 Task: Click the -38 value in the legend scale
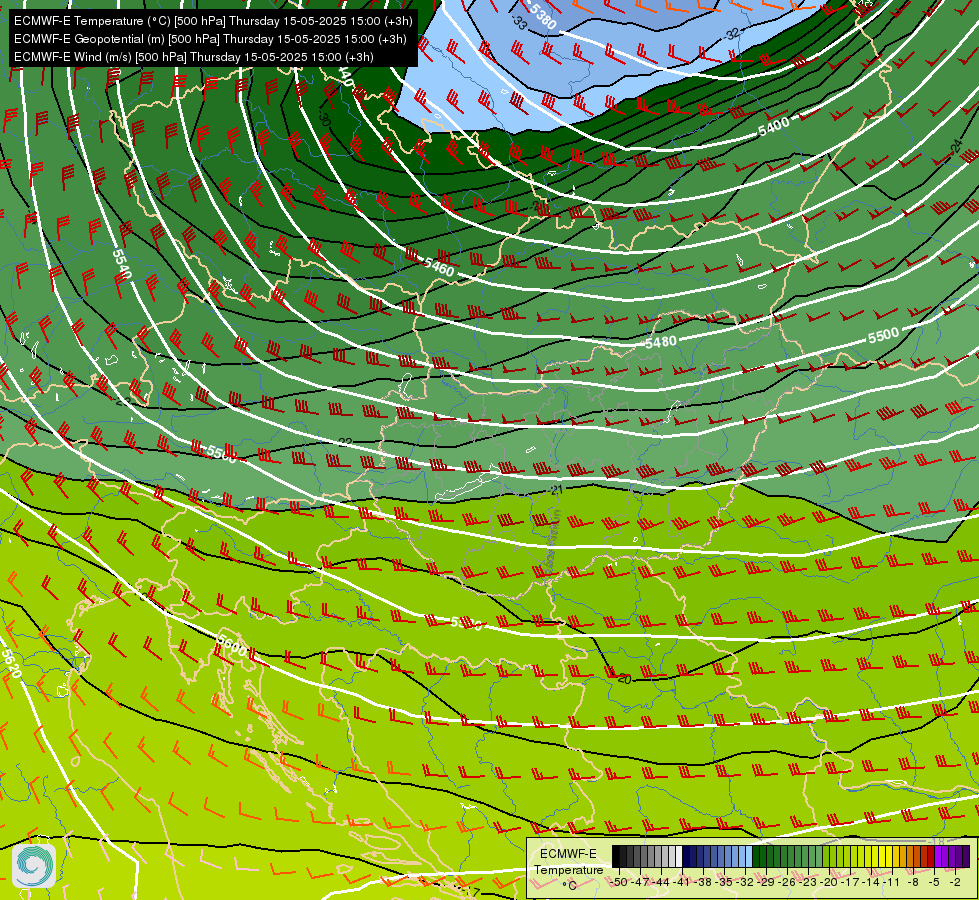coord(704,882)
